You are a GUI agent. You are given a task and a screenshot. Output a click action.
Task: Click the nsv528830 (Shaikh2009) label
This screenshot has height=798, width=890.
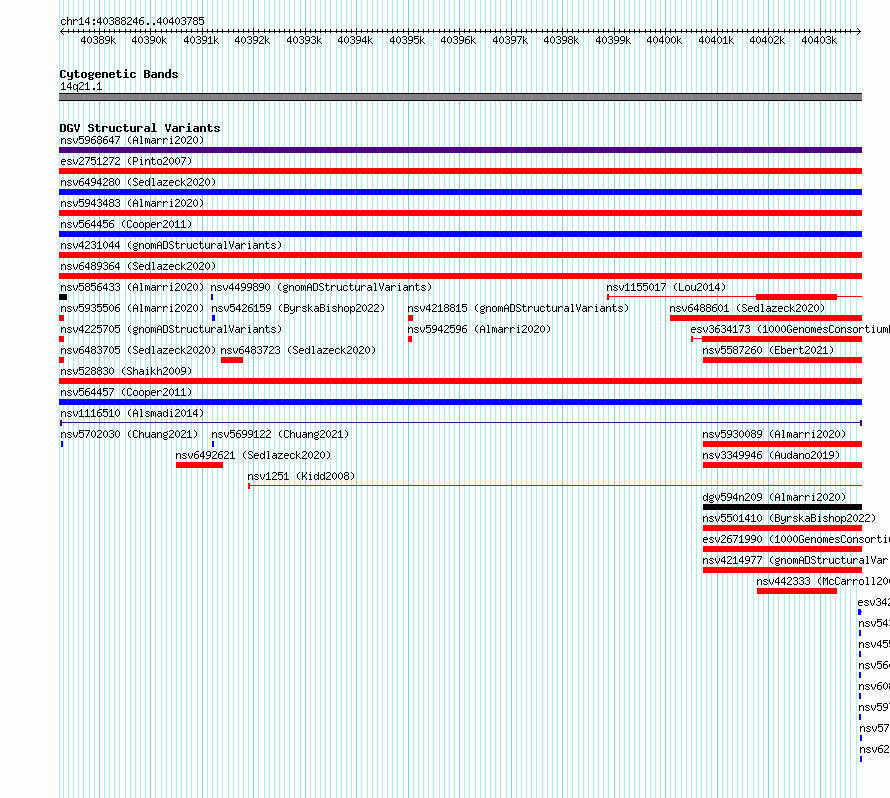tap(126, 371)
